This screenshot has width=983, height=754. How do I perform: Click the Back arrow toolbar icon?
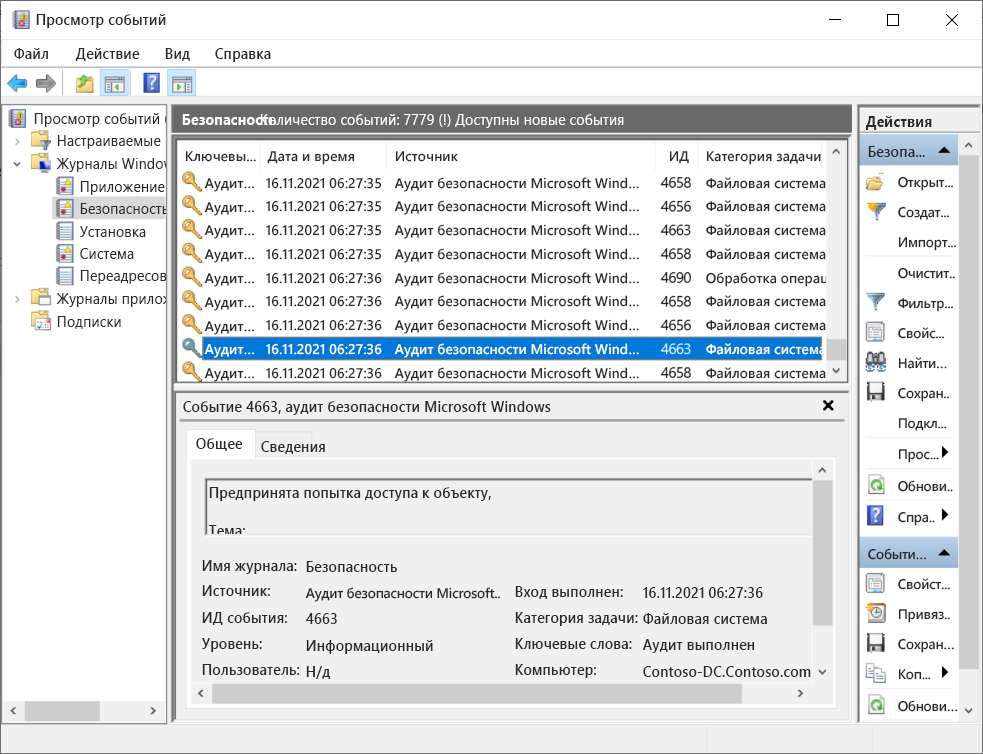pos(18,83)
